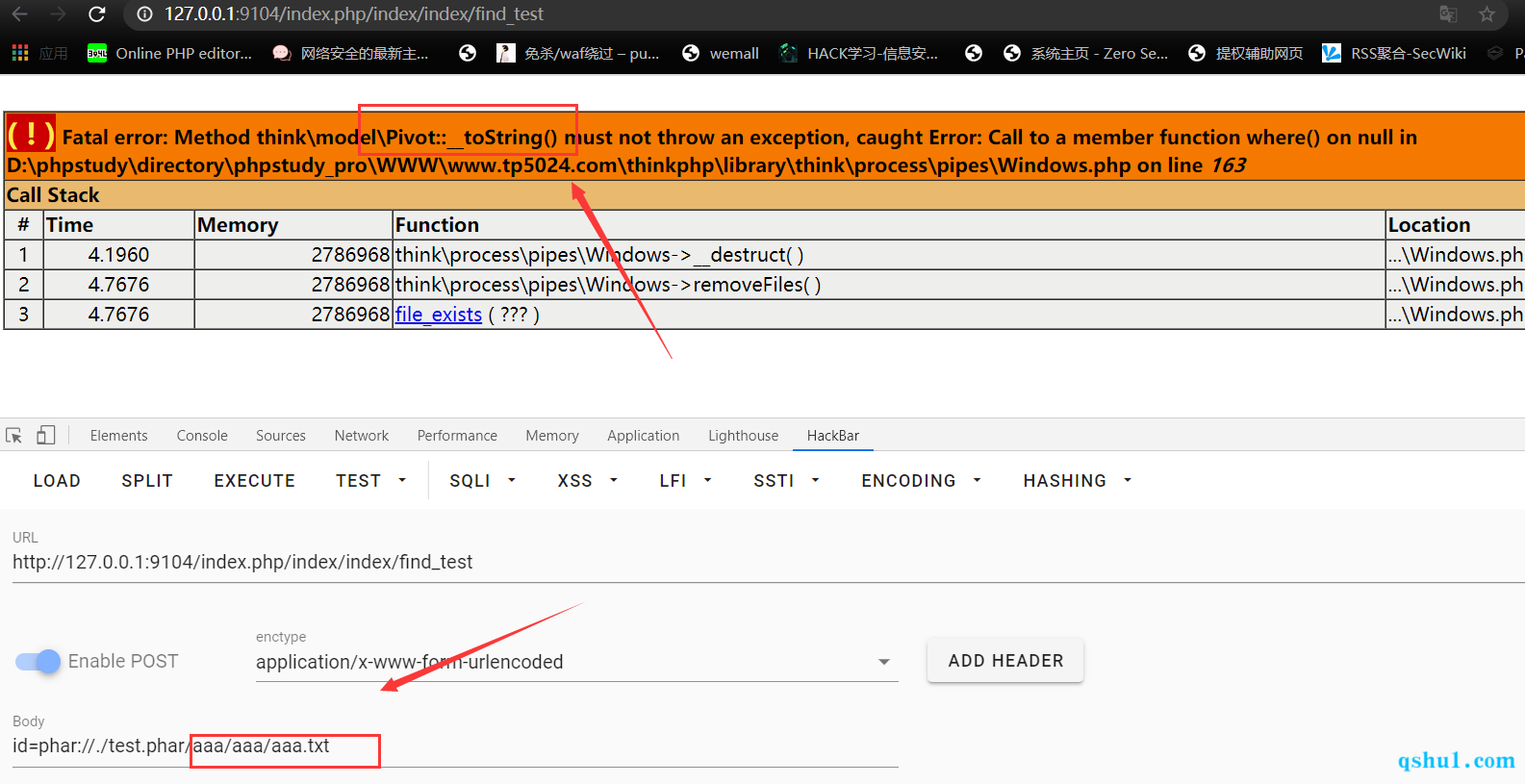
Task: Open the 系统主页 - Zero Se bookmark
Action: coord(1085,53)
